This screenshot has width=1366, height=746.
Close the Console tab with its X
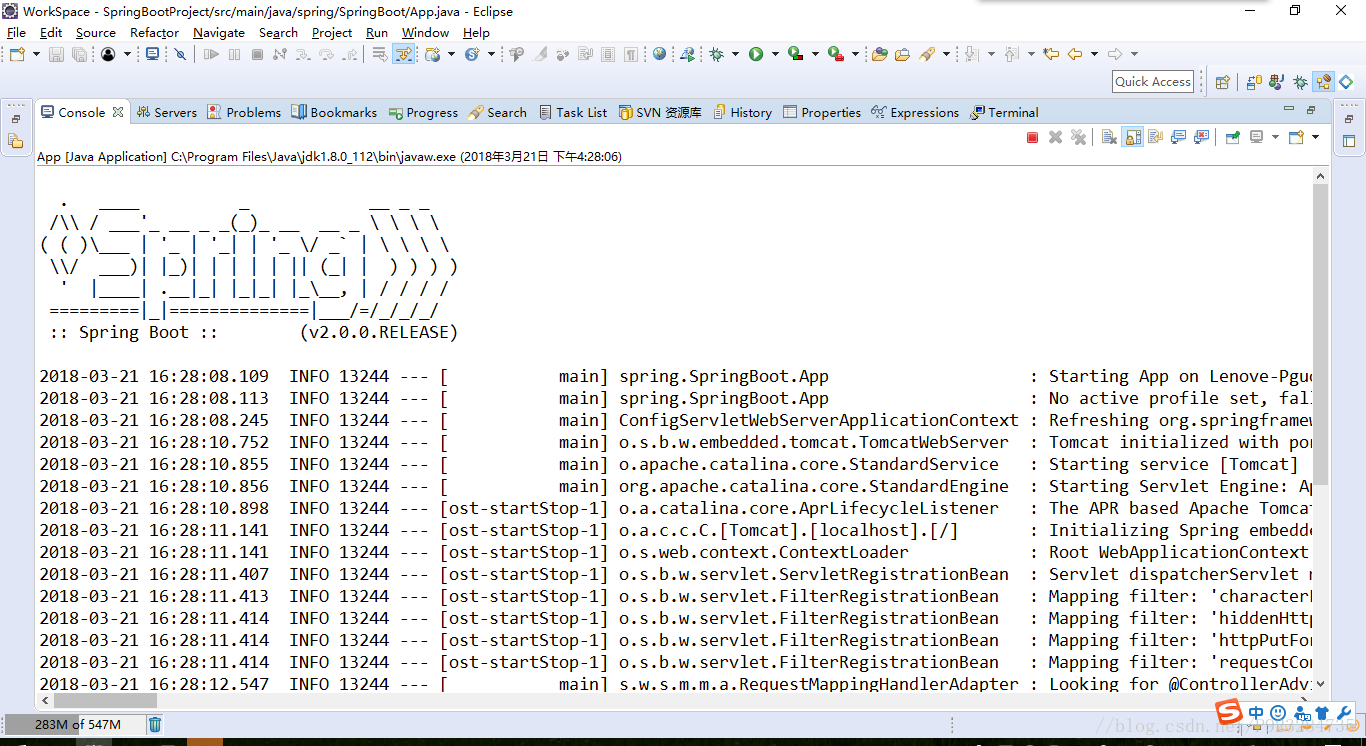118,112
